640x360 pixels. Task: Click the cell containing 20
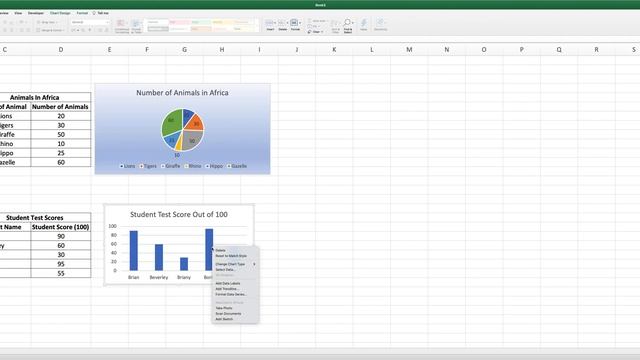[61, 116]
